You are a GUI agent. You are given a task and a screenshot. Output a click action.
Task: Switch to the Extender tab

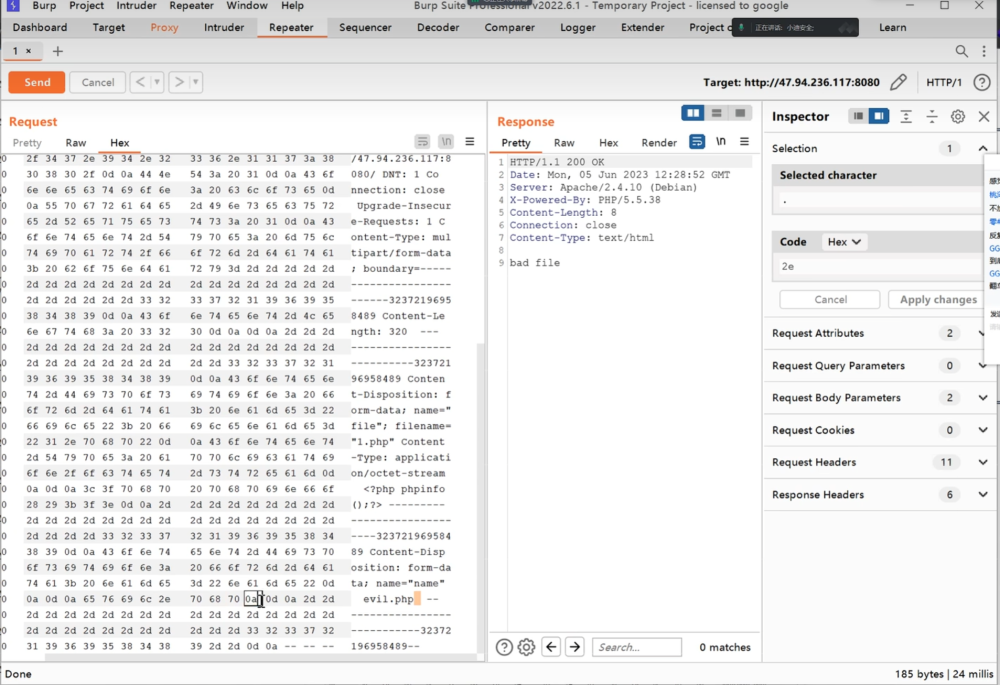(x=642, y=27)
